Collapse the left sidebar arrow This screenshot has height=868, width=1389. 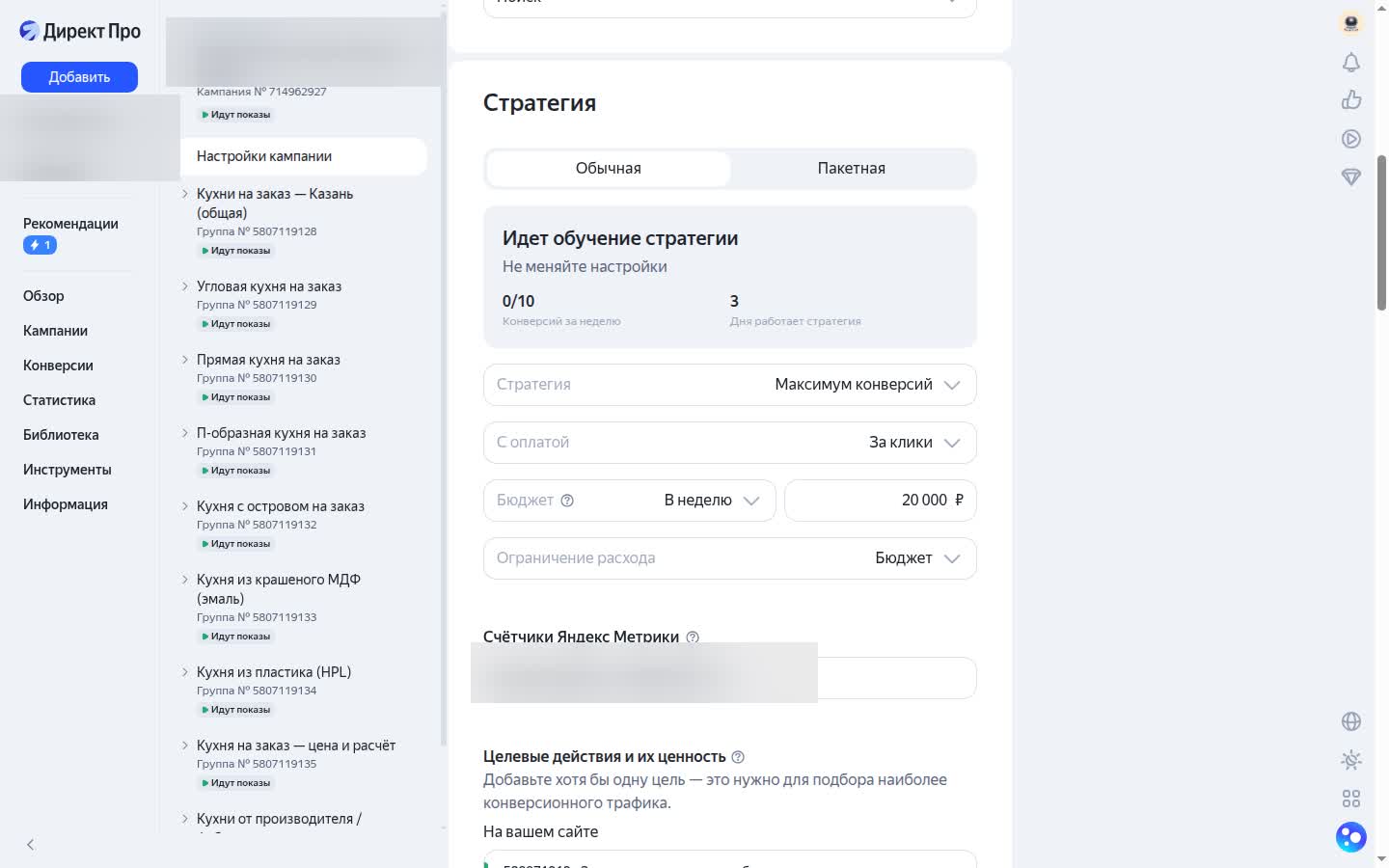30,845
